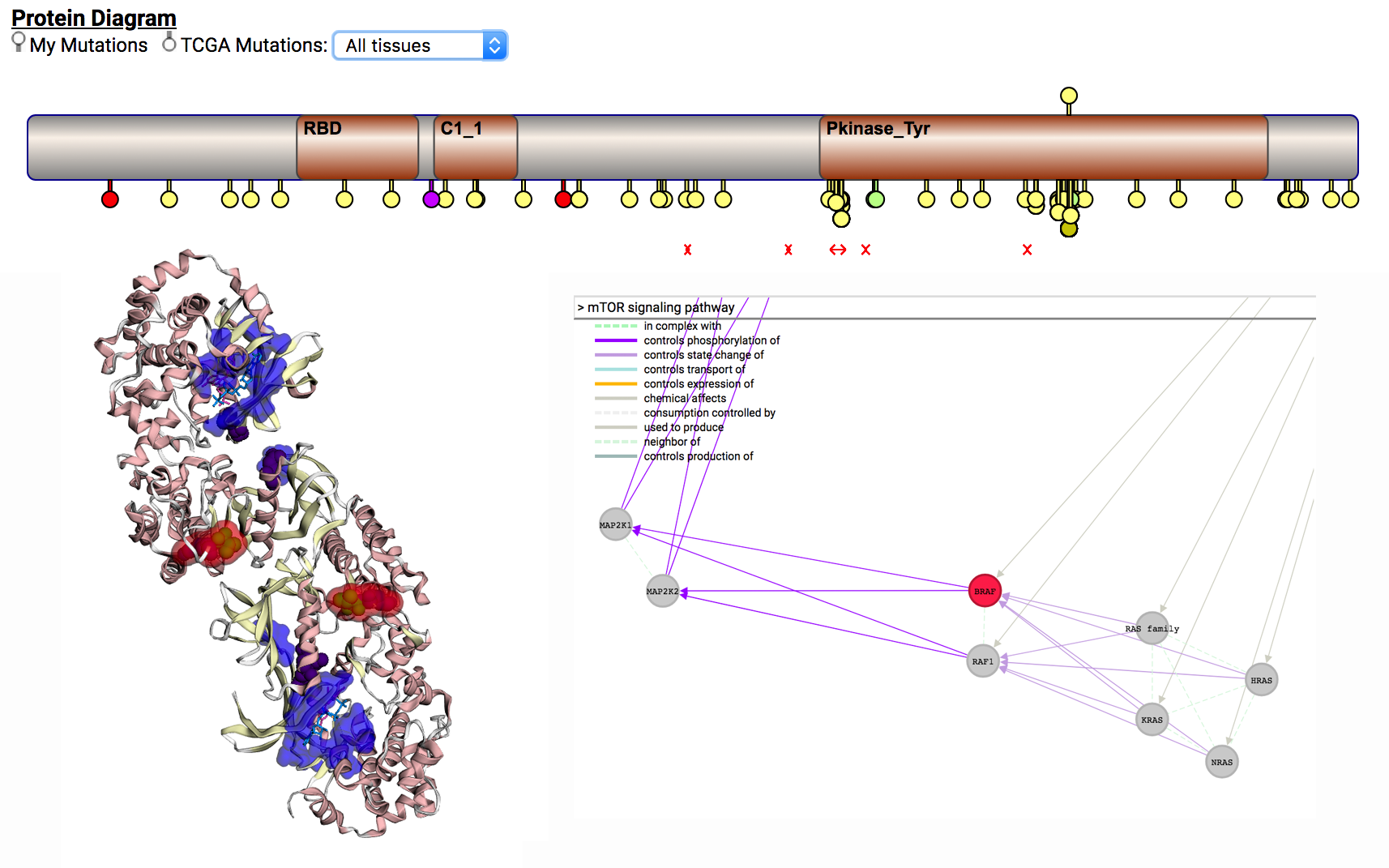Click the TCGA Mutations lollipop legend icon
Viewport: 1389px width, 868px height.
click(x=169, y=42)
